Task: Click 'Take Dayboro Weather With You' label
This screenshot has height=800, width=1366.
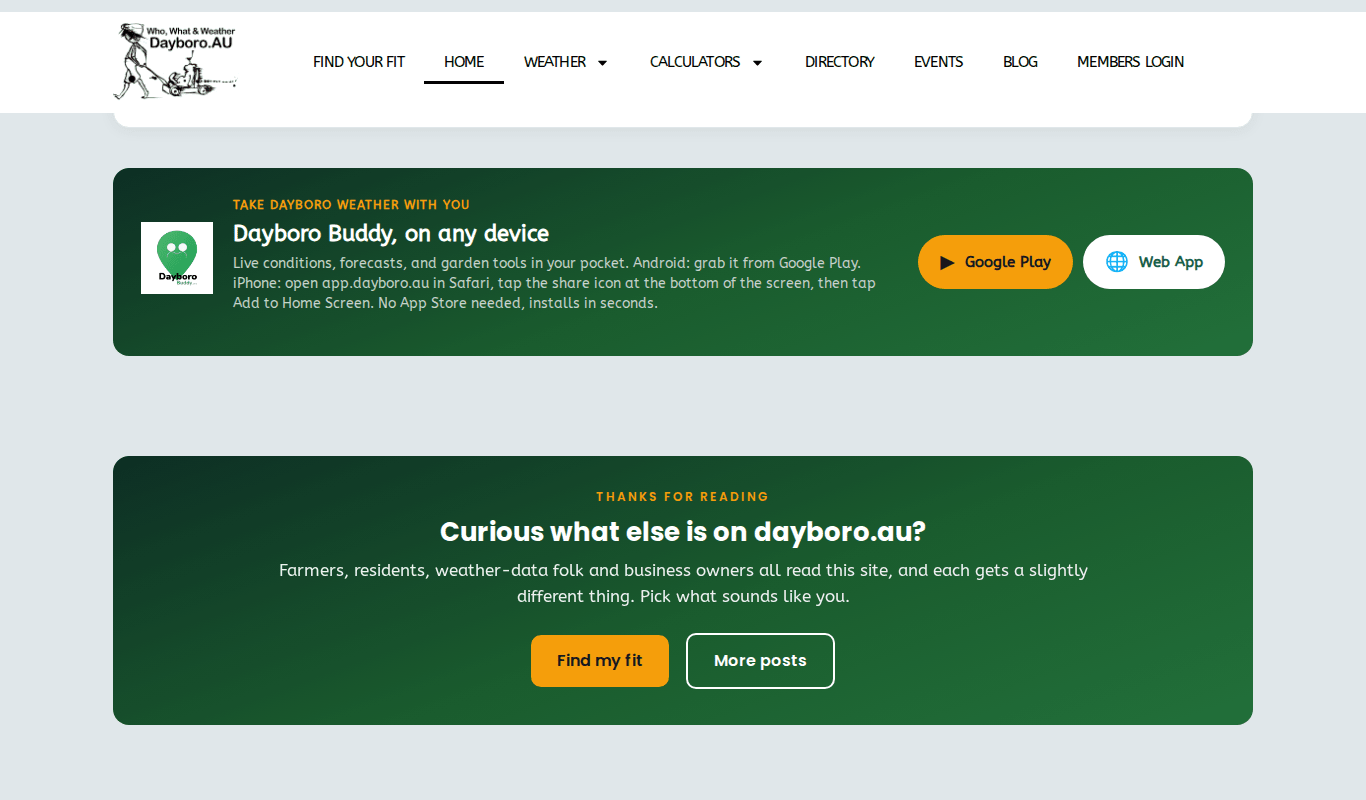Action: 351,205
